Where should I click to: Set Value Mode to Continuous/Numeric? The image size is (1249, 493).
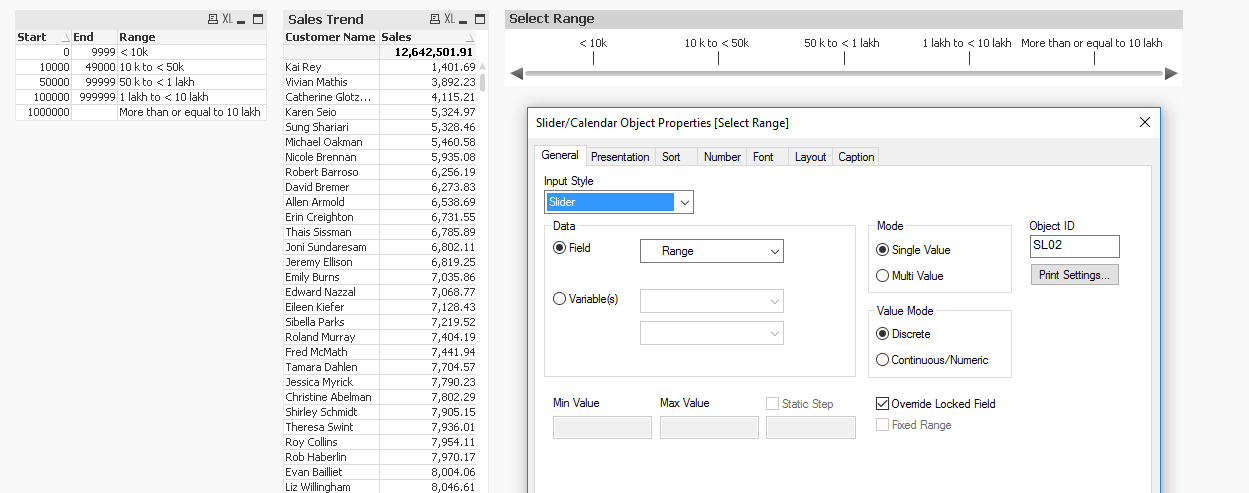point(882,360)
